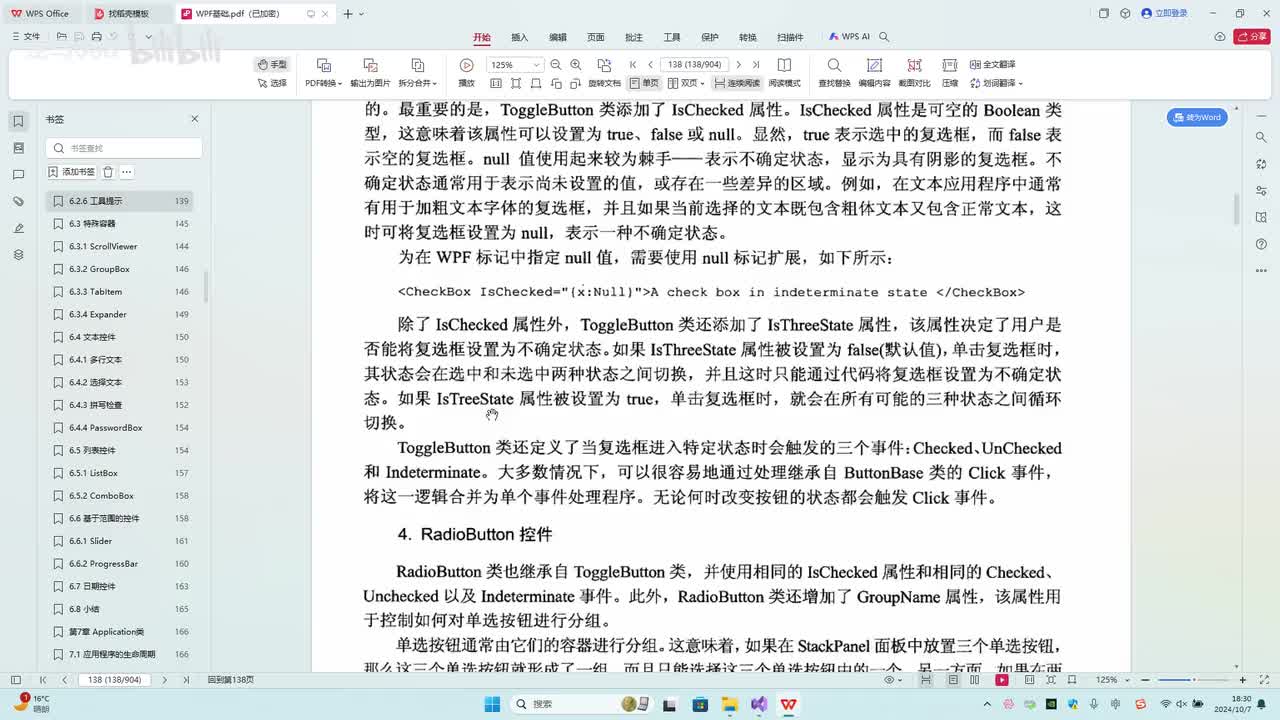Click the bookmarks panel scrollbar
This screenshot has width=1280, height=720.
206,286
